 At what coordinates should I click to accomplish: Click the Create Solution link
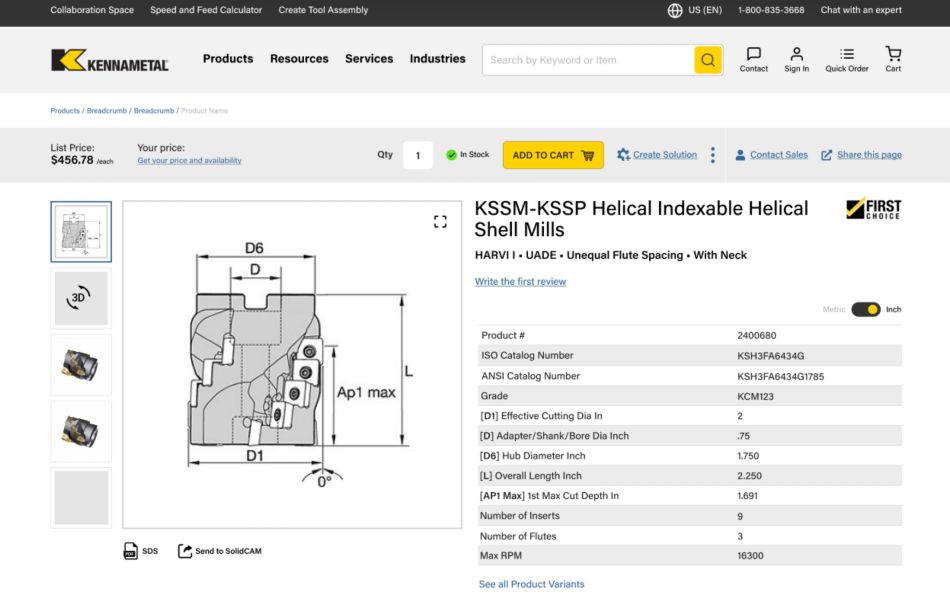(x=665, y=155)
